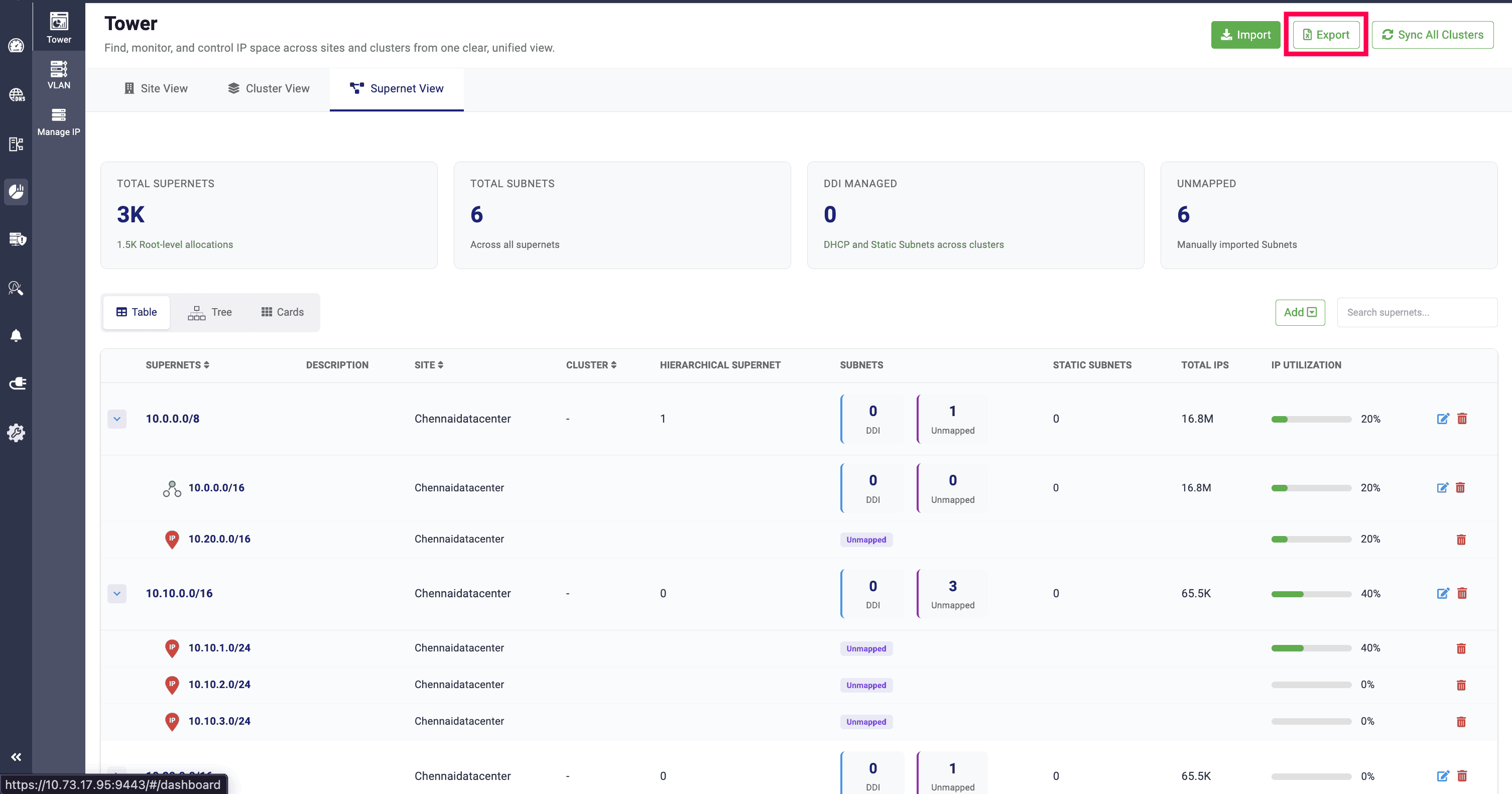Image resolution: width=1512 pixels, height=794 pixels.
Task: Open settings gear icon in sidebar
Action: pyautogui.click(x=17, y=433)
